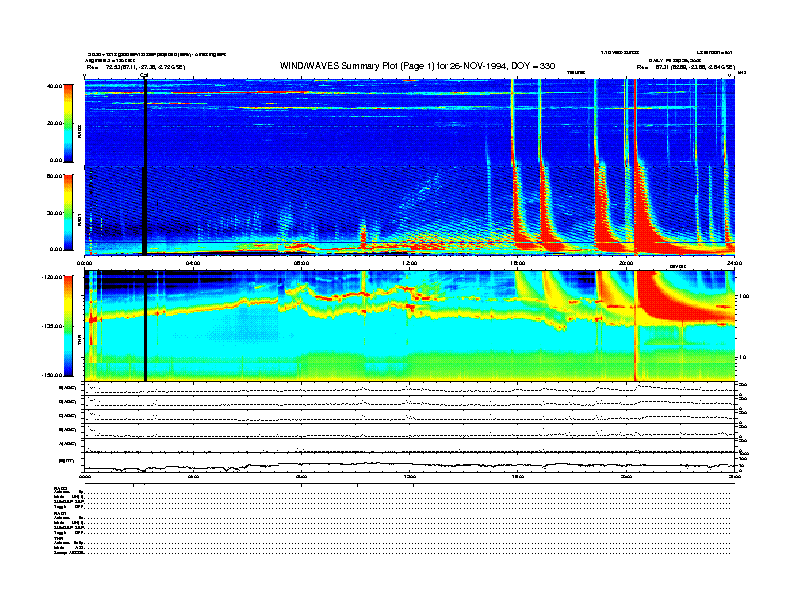
Task: Click the 10 label on TNR right axis
Action: point(745,357)
